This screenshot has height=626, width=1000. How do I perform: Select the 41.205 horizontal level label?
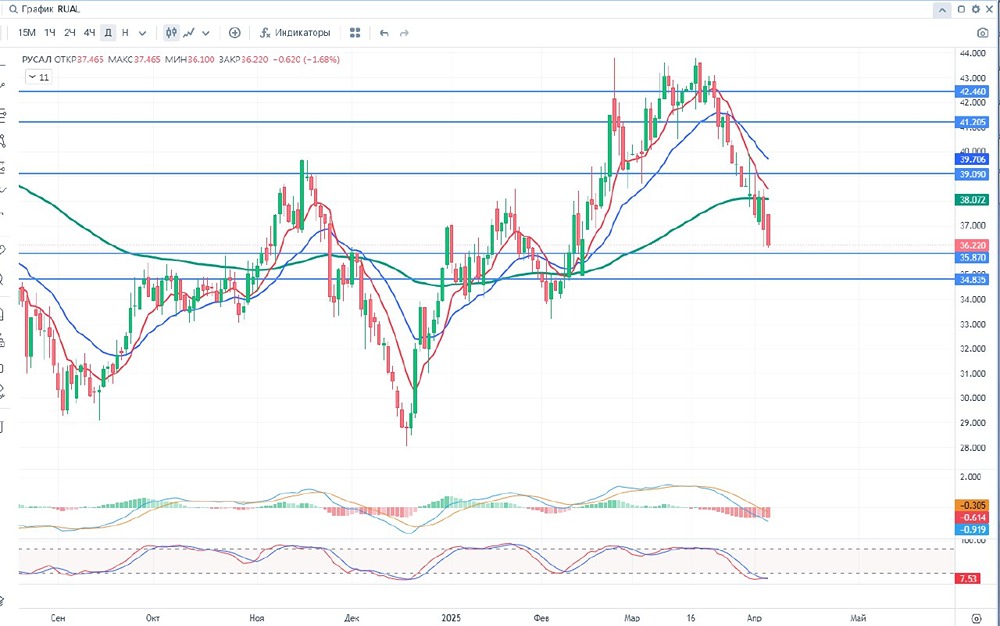pyautogui.click(x=972, y=122)
